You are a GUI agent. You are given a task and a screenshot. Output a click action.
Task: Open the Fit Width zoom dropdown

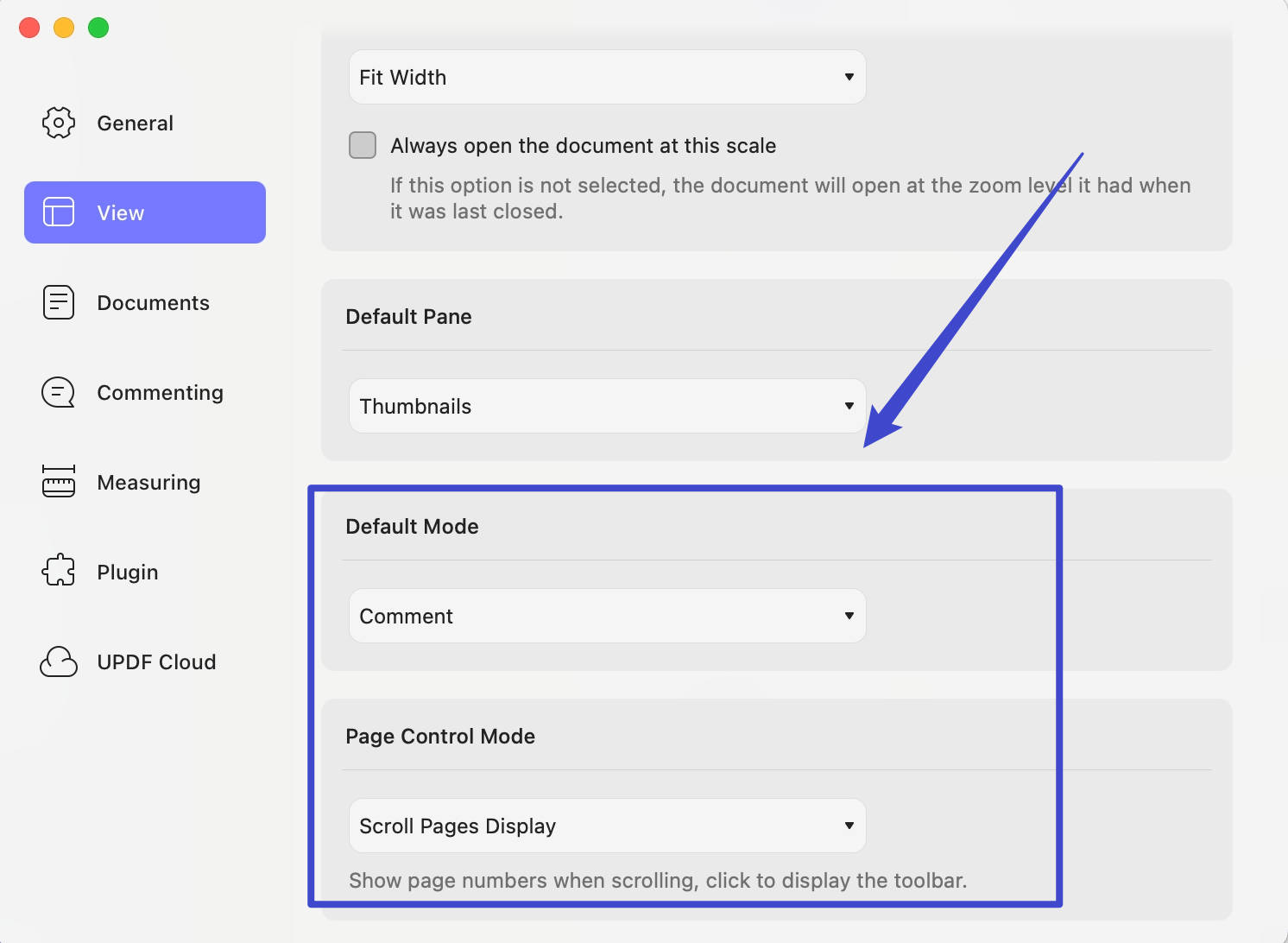click(607, 77)
